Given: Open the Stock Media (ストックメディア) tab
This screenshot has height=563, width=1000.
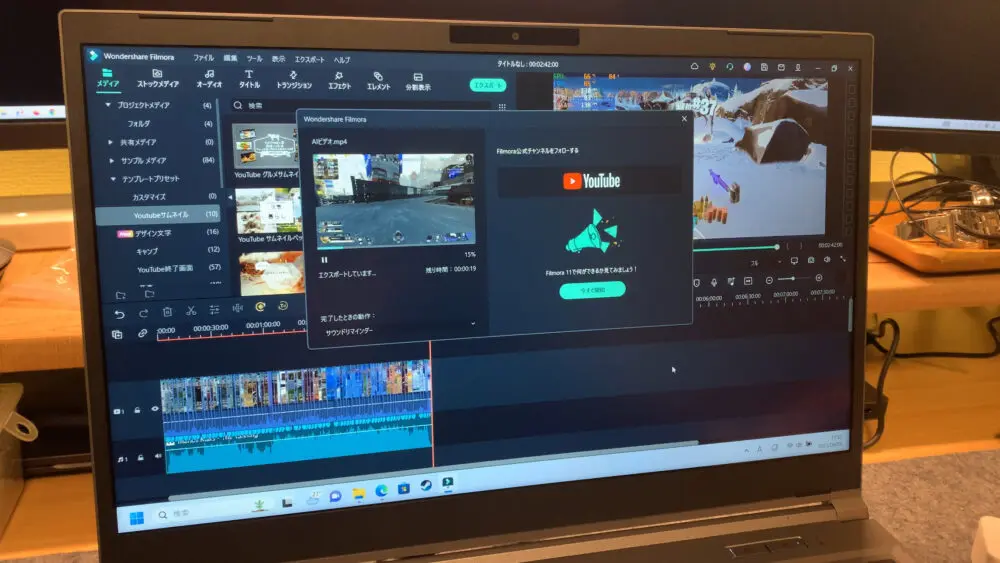Looking at the screenshot, I should (x=158, y=79).
